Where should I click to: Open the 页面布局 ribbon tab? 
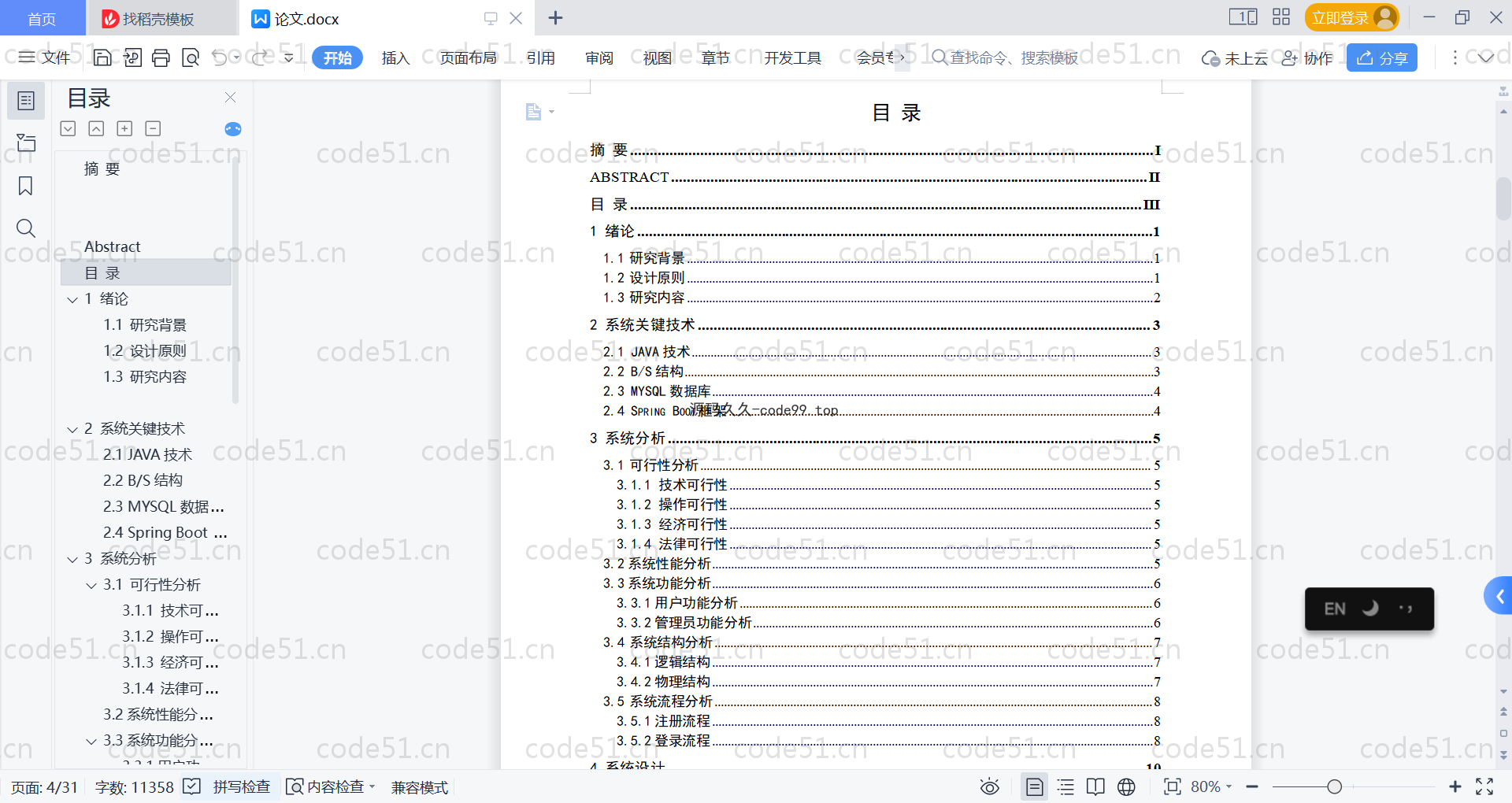point(468,57)
